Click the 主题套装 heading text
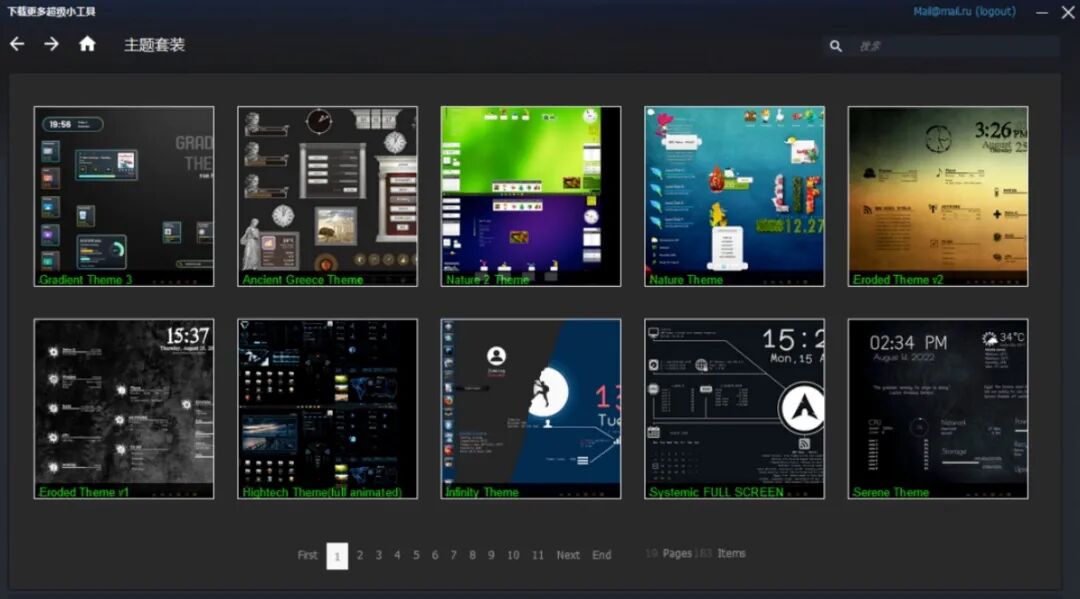 point(154,45)
